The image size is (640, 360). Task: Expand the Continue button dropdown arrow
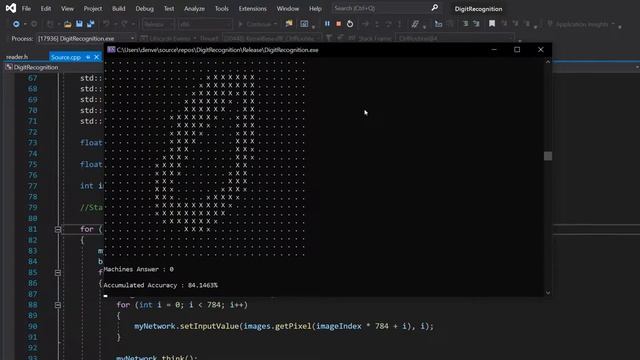[276, 24]
